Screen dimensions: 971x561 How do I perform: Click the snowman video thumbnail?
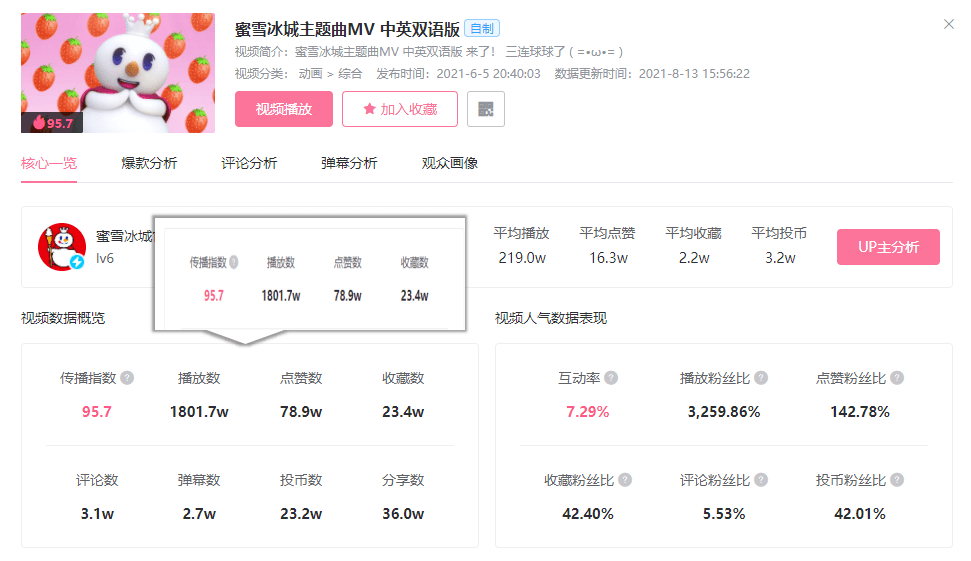pyautogui.click(x=118, y=73)
